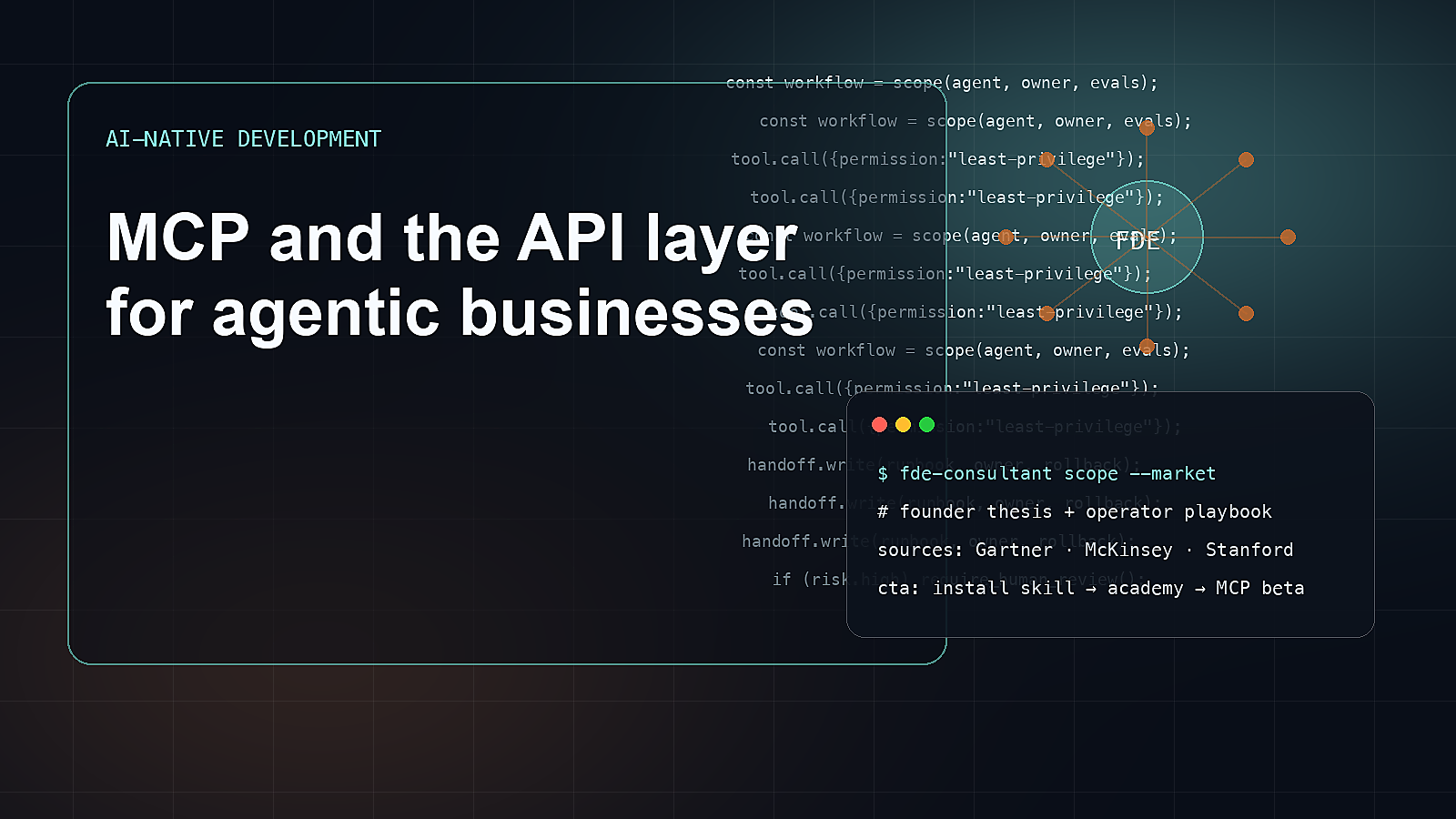Click the 'if (risk' code fragment
This screenshot has width=1456, height=819.
810,579
